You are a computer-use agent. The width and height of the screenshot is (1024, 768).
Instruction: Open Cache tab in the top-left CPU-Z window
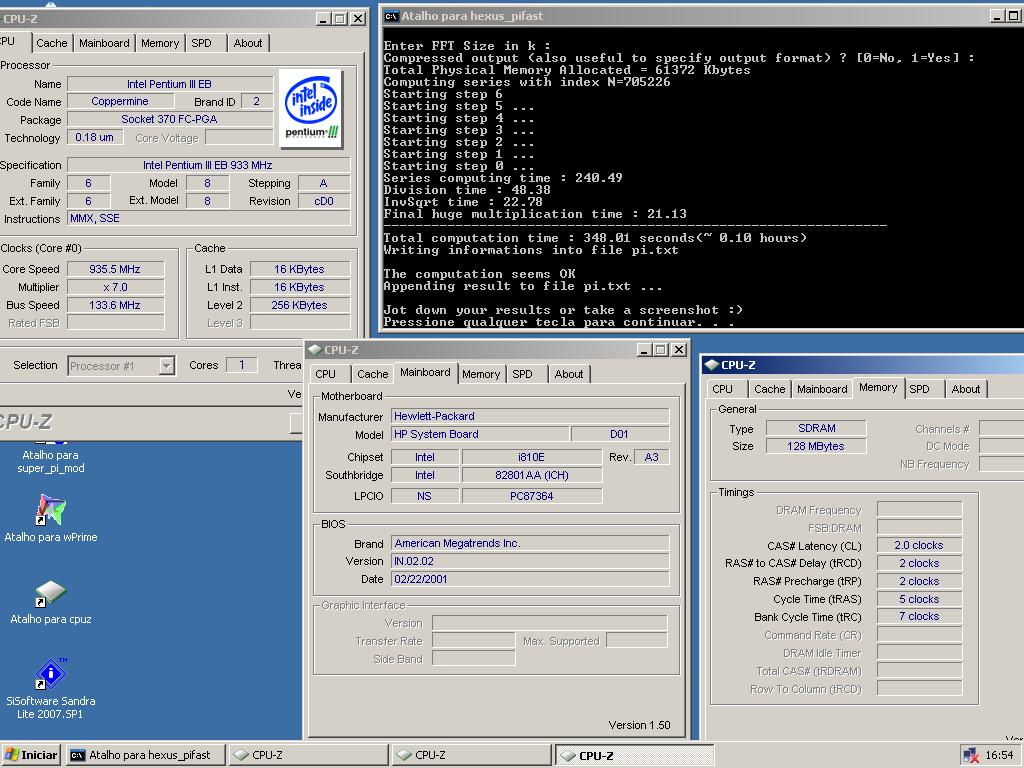click(x=52, y=43)
